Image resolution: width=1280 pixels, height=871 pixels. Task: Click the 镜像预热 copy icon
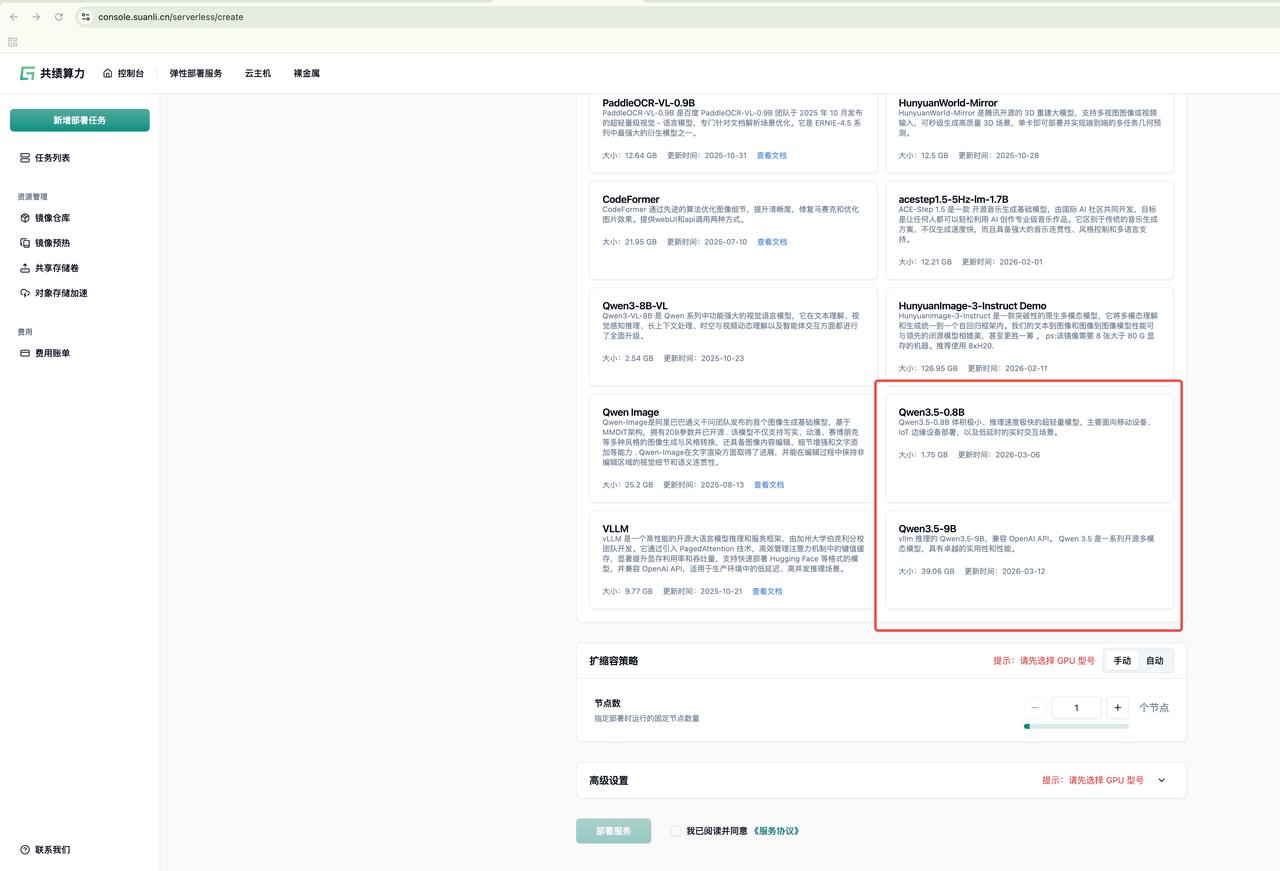pyautogui.click(x=25, y=243)
